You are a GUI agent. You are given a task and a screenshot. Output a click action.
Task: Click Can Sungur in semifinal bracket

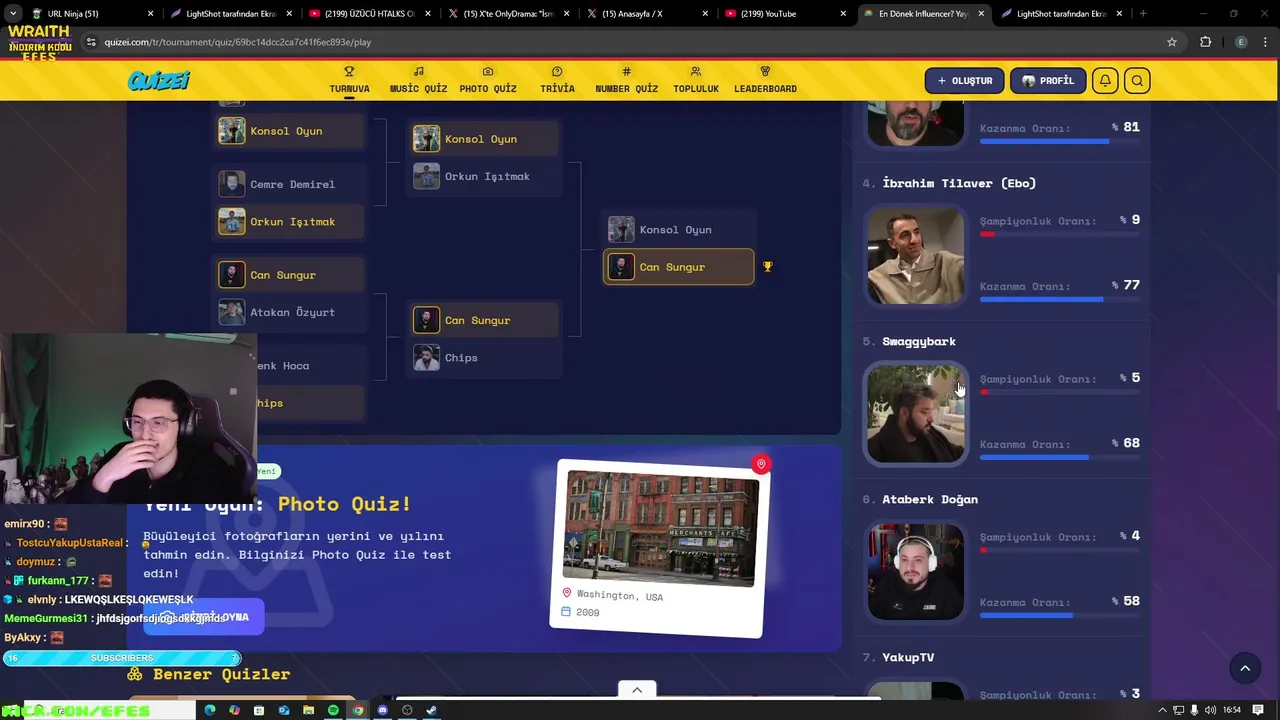[484, 320]
